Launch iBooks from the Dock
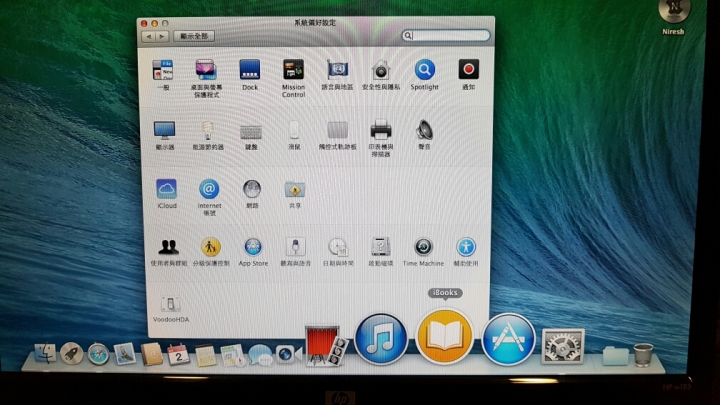Screen dimensions: 720x405 444,337
